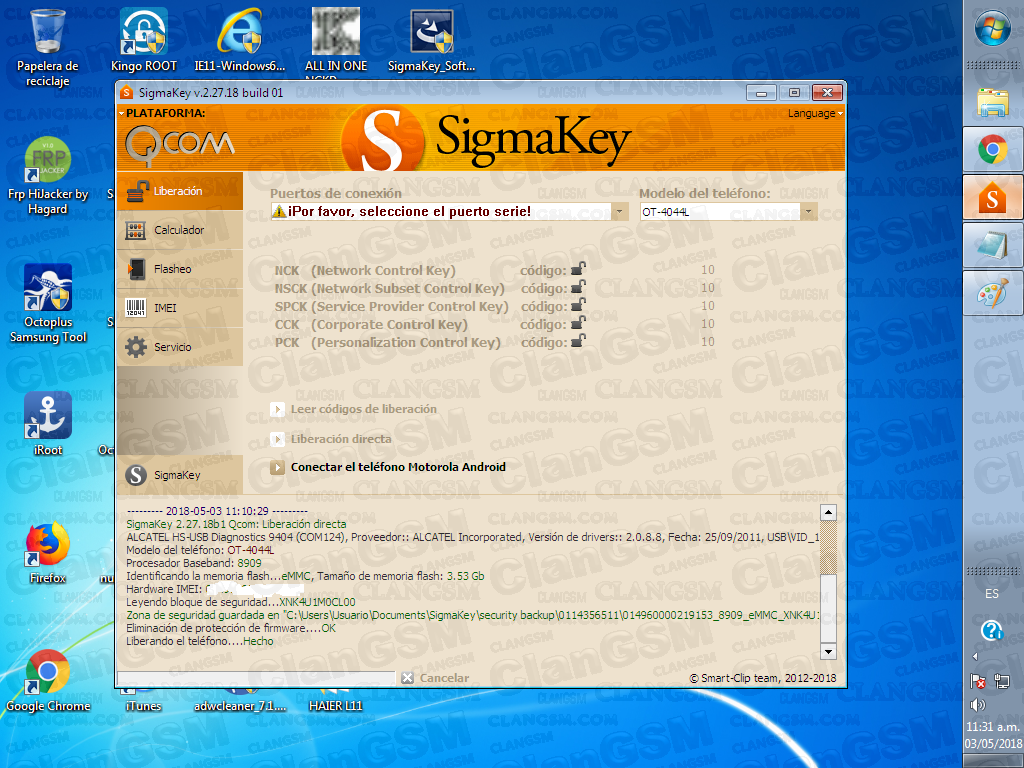Open the Calculador section
1024x768 pixels.
click(180, 230)
